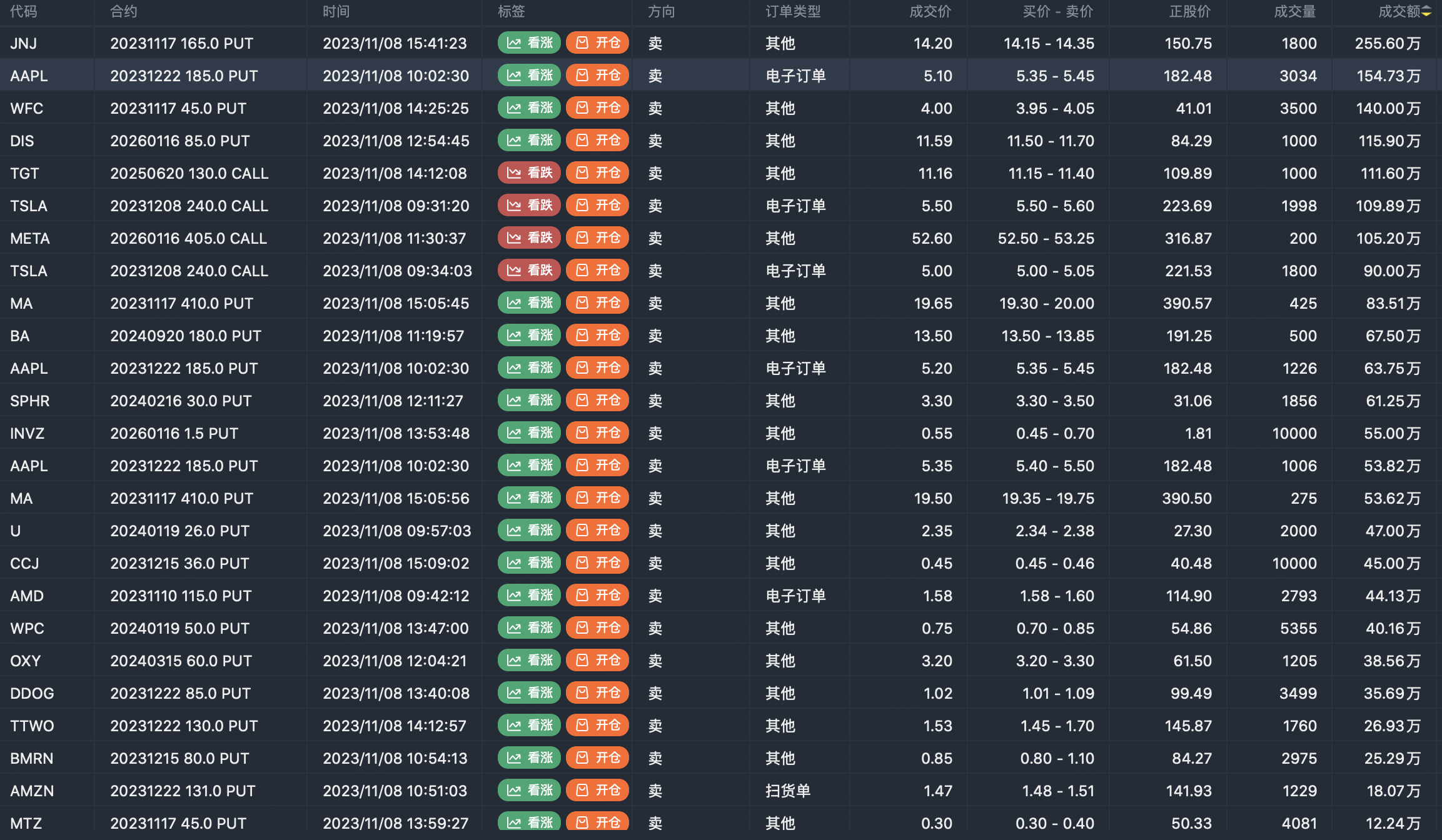Click the 开仓 tag on the DIS row
This screenshot has width=1442, height=840.
[597, 141]
